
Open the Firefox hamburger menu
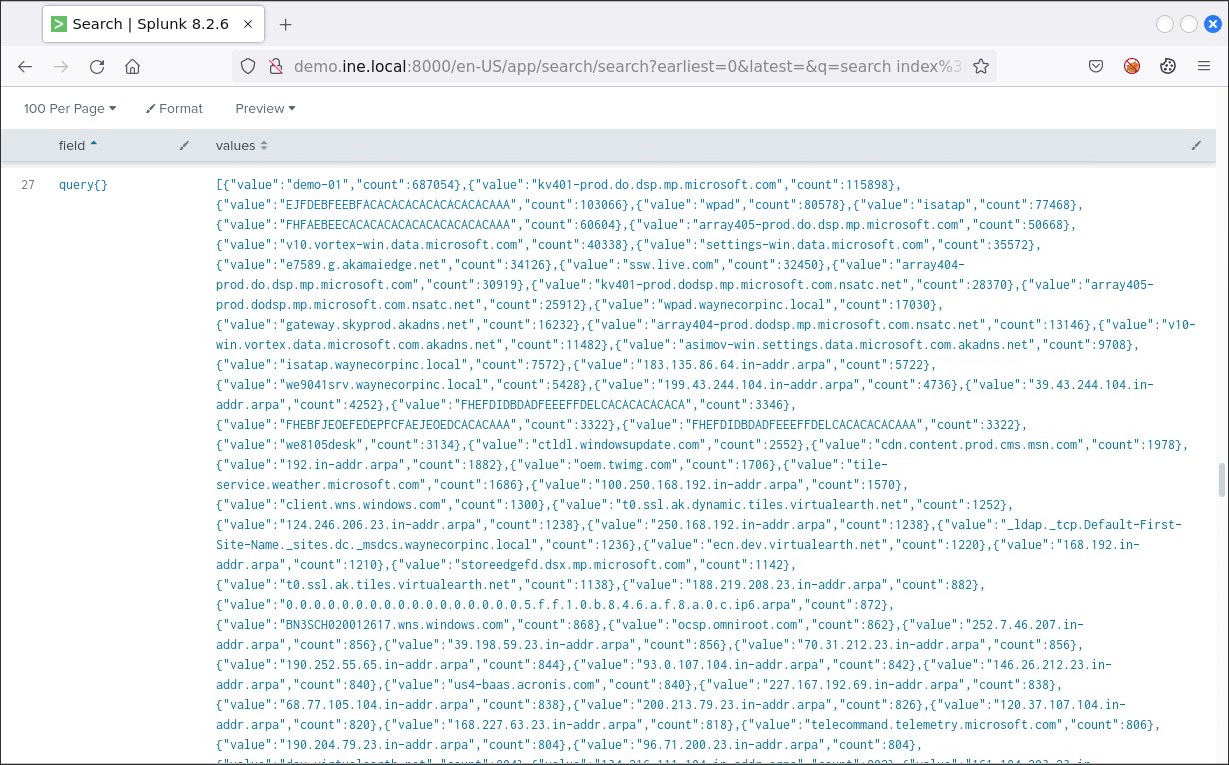pyautogui.click(x=1203, y=67)
